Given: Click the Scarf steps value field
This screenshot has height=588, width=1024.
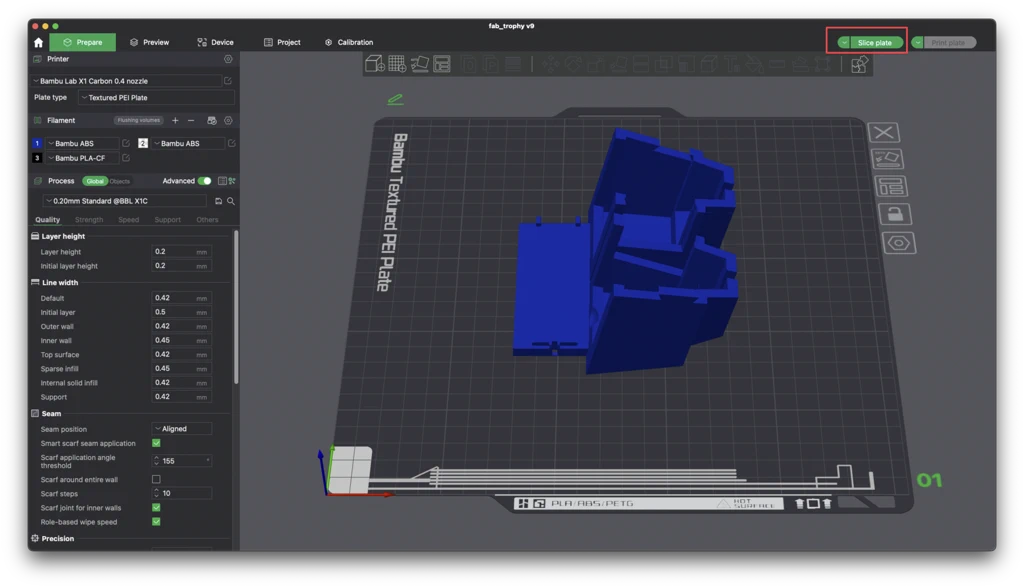Looking at the screenshot, I should tap(182, 493).
